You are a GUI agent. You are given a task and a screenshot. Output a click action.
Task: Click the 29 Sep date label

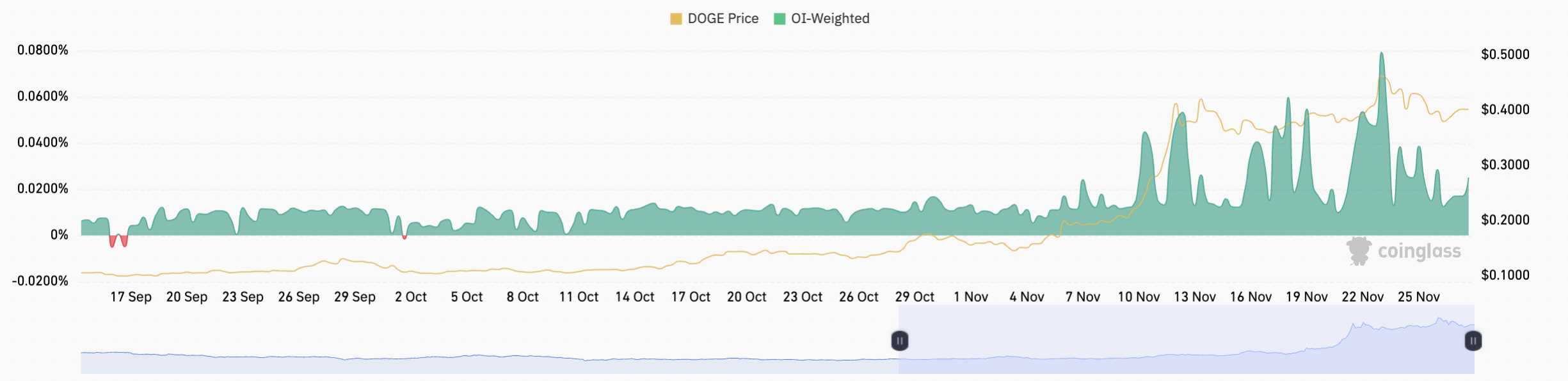coord(355,297)
